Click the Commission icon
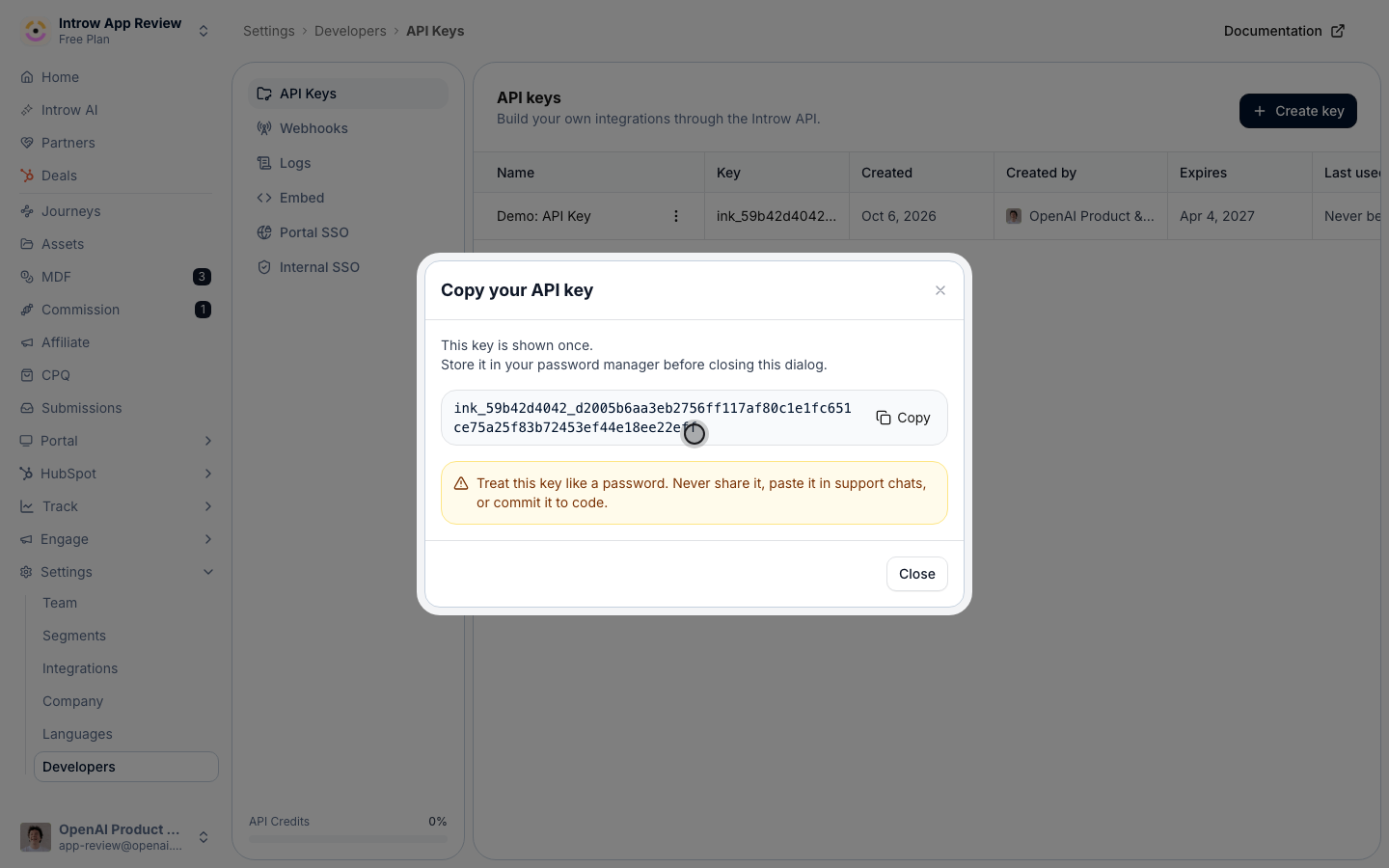 click(x=27, y=310)
